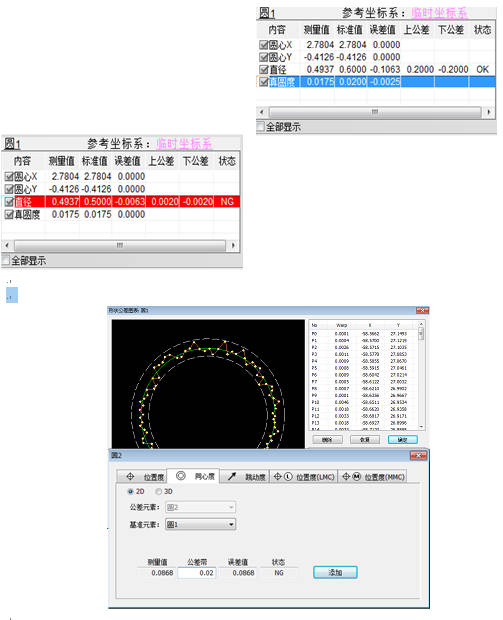Click the 临时坐标系 link above the NG table
Screen dimensions: 503x620
click(x=184, y=144)
